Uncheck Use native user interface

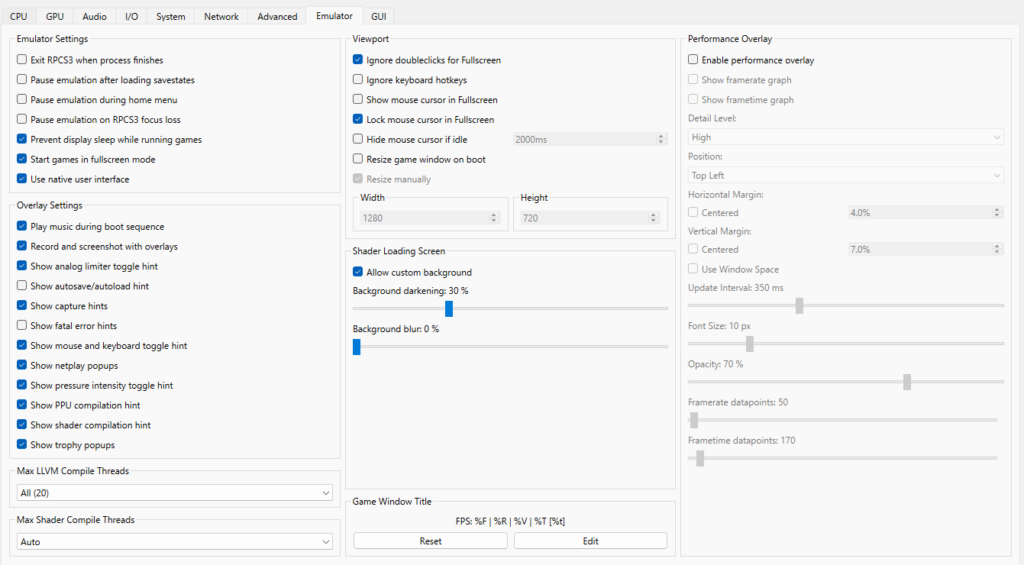23,179
